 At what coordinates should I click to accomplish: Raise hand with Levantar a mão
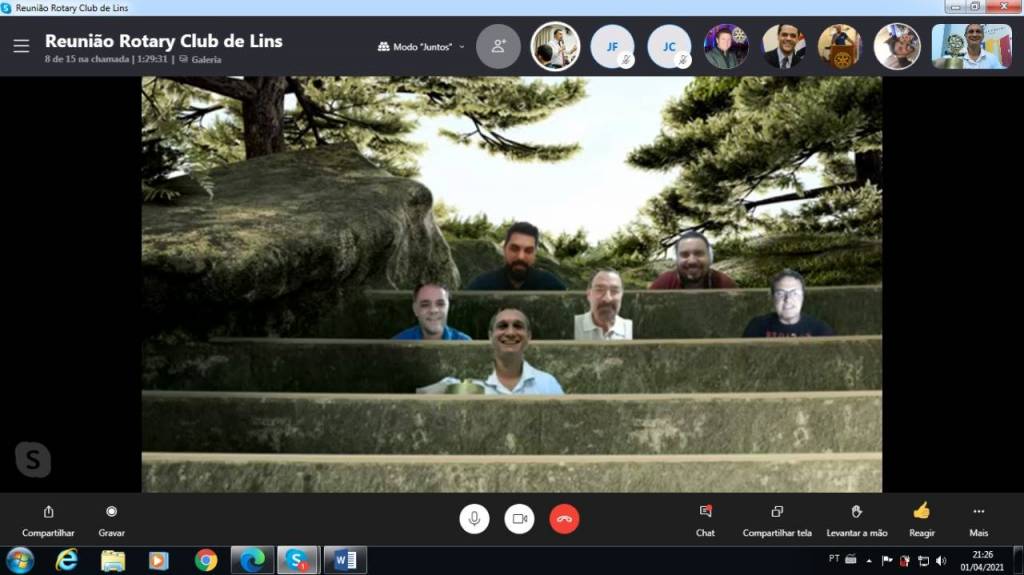pos(856,519)
